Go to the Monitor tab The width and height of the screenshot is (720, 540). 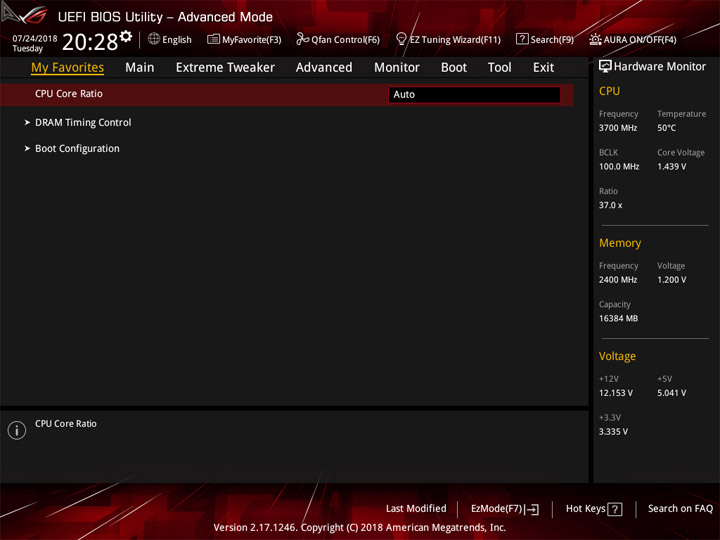(397, 68)
